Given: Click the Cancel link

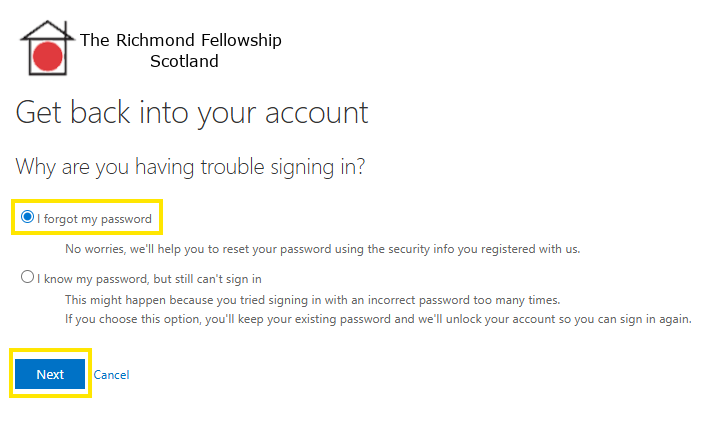Looking at the screenshot, I should click(111, 375).
